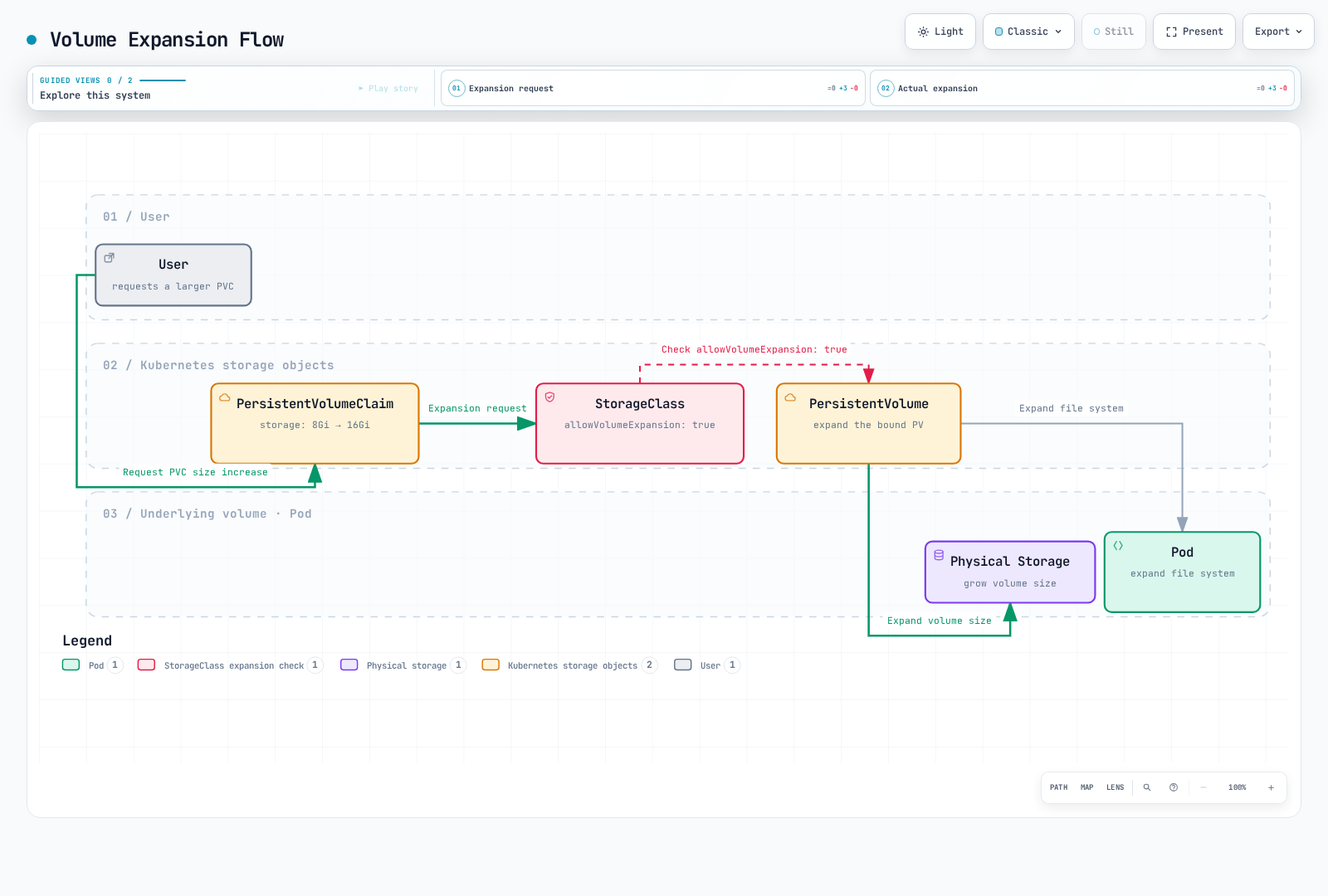This screenshot has height=896, width=1328.
Task: Enter Present mode
Action: (x=1194, y=32)
